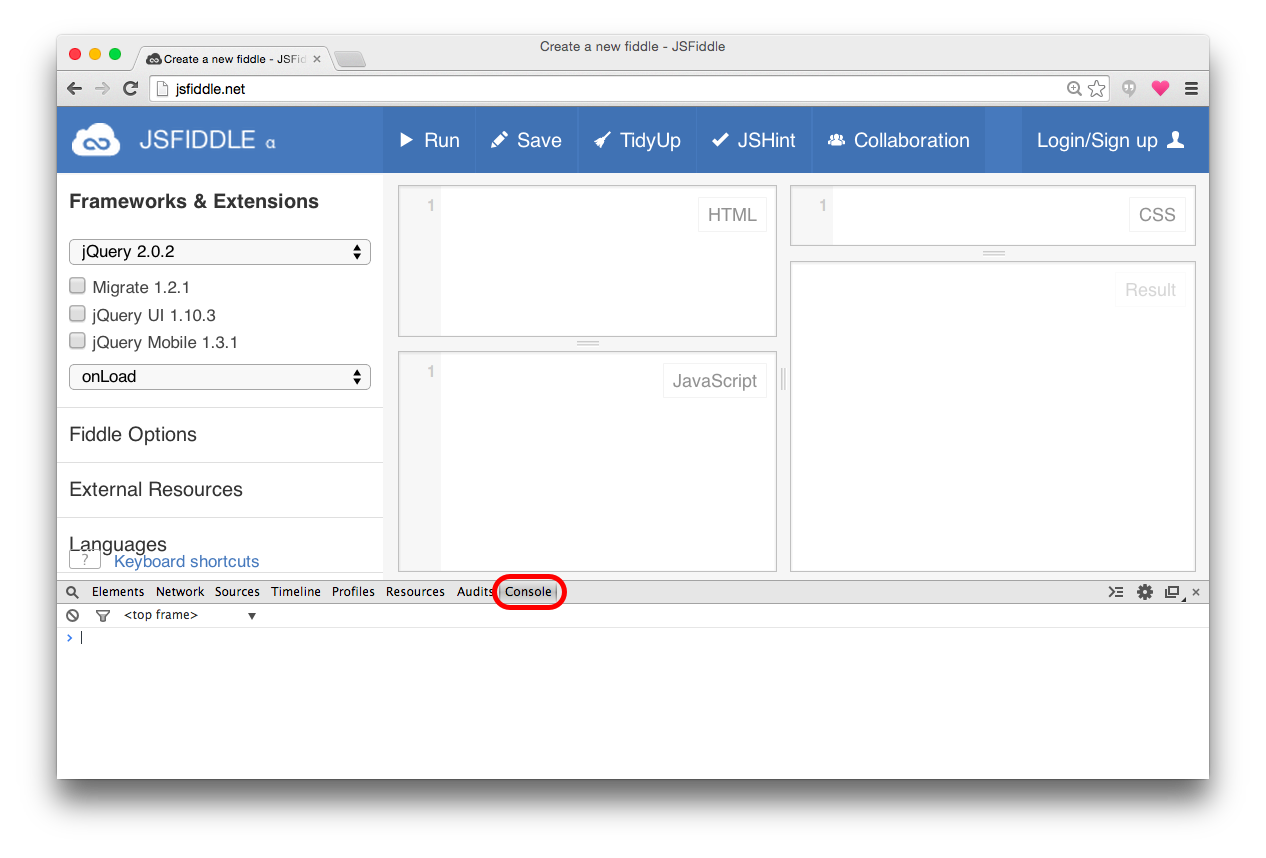Enable the Migrate 1.2.1 checkbox
This screenshot has width=1266, height=858.
77,286
